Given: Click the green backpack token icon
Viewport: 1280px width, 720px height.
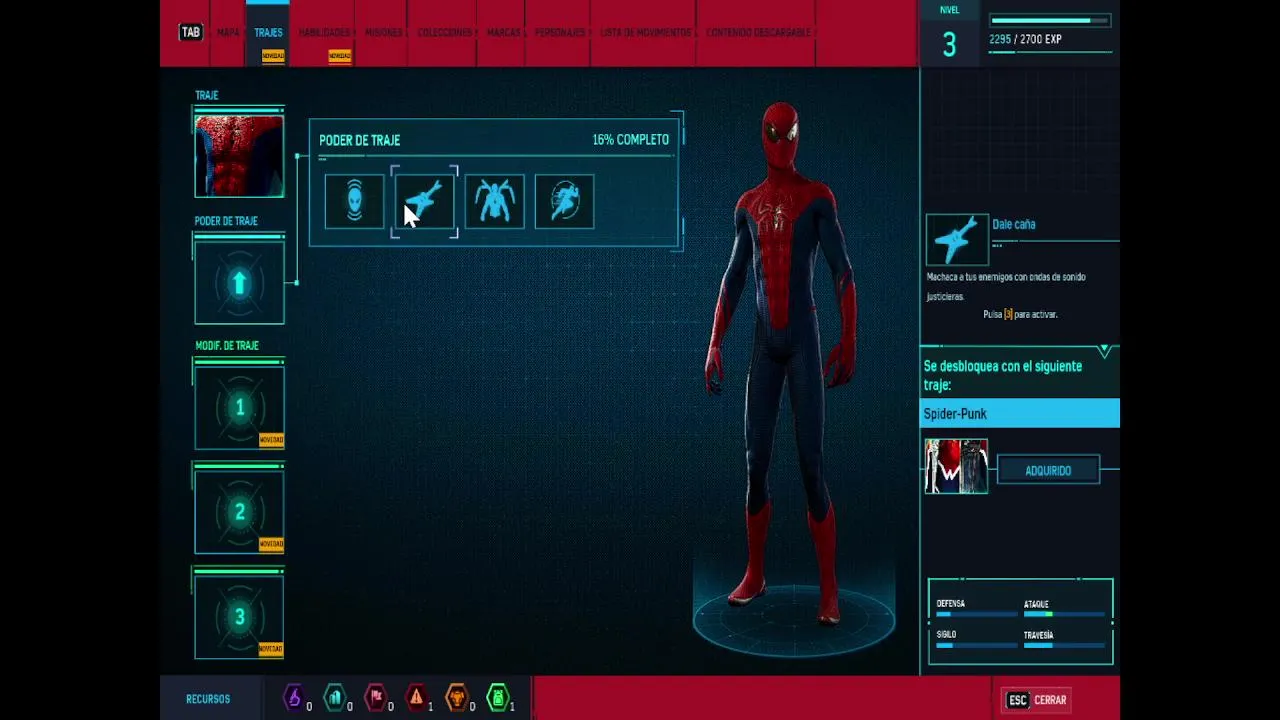Looking at the screenshot, I should pyautogui.click(x=498, y=697).
